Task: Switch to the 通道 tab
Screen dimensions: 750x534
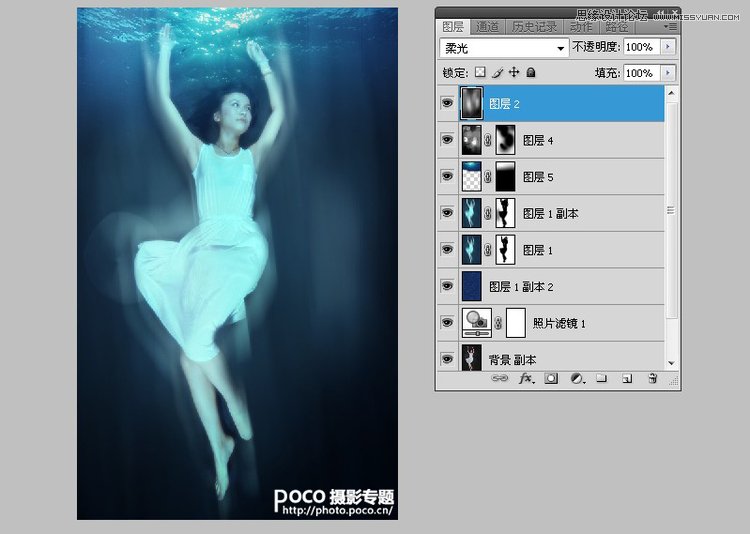Action: (487, 27)
